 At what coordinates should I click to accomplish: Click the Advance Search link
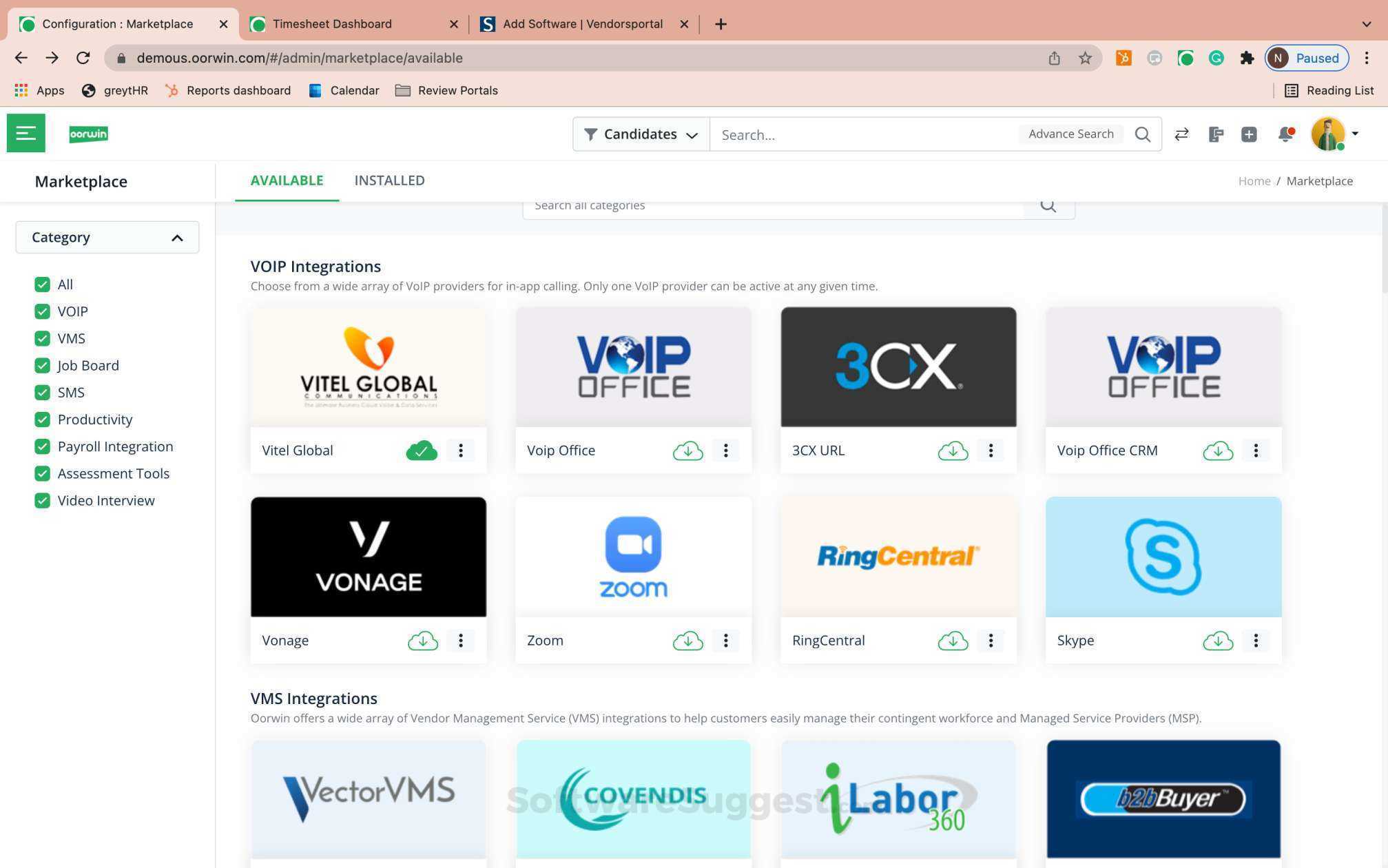click(1070, 134)
